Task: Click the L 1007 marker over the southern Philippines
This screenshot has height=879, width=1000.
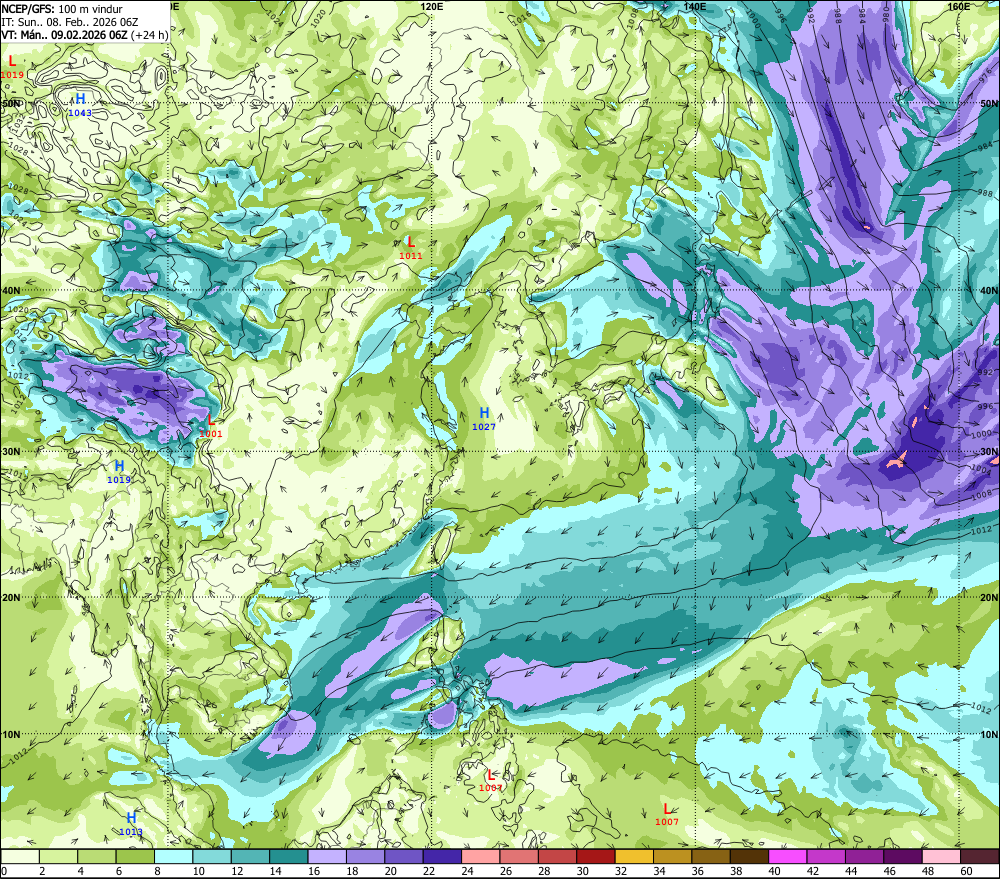Action: click(490, 779)
